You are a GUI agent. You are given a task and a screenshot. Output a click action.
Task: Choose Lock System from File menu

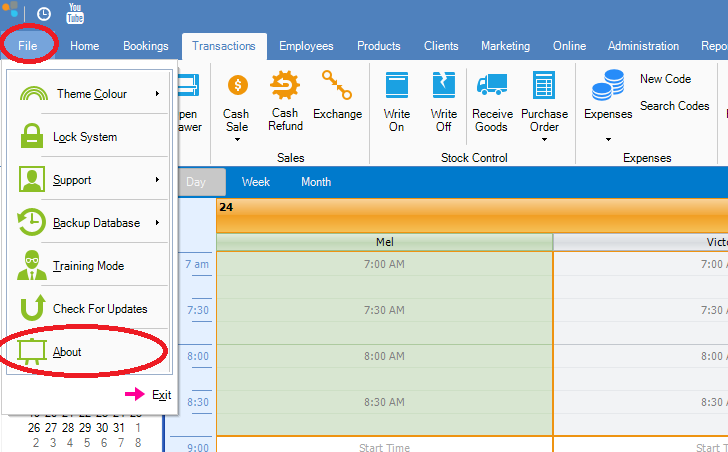click(85, 137)
